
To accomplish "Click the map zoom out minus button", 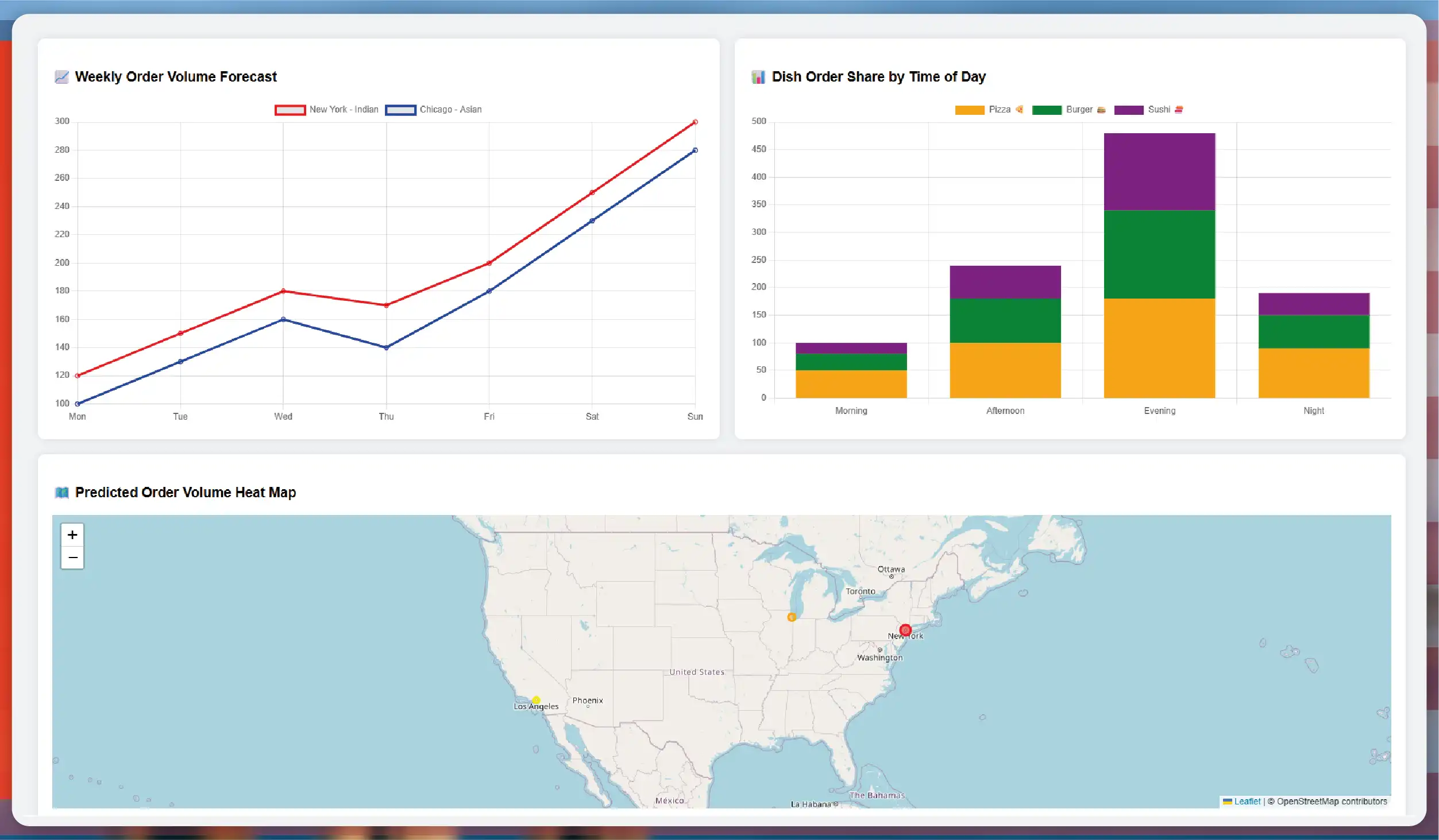I will point(72,558).
